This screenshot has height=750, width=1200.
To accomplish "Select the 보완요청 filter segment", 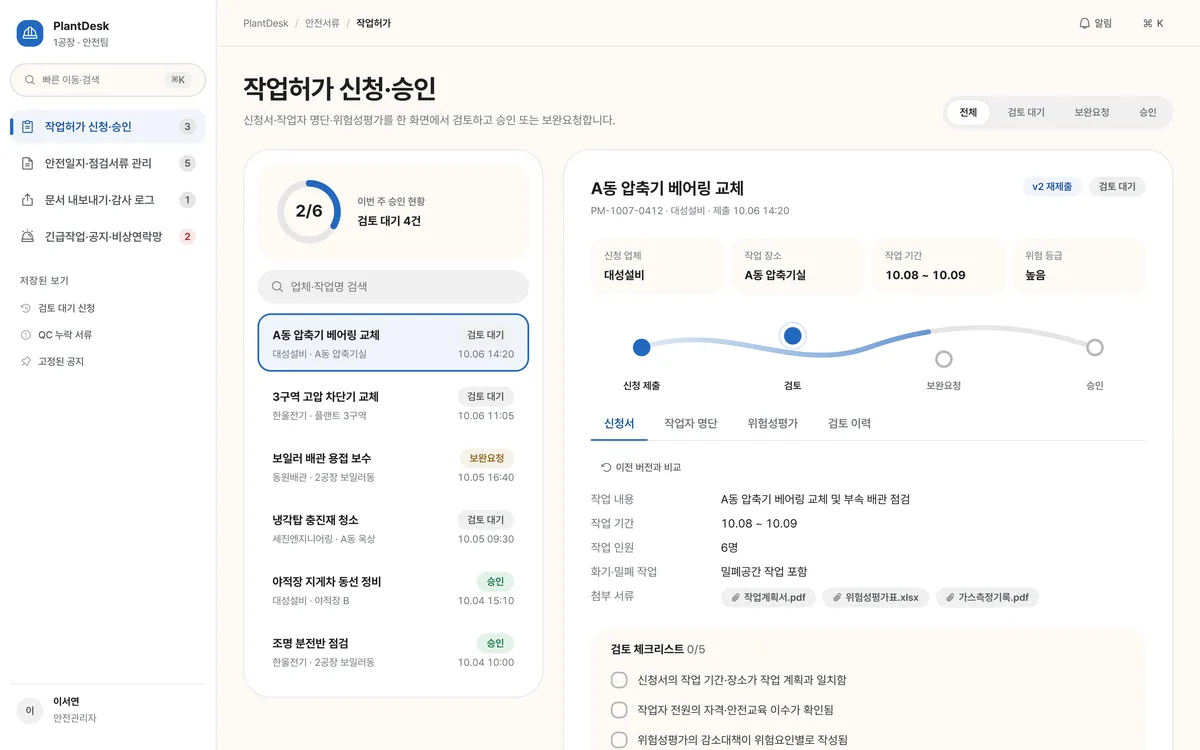I will 1092,113.
